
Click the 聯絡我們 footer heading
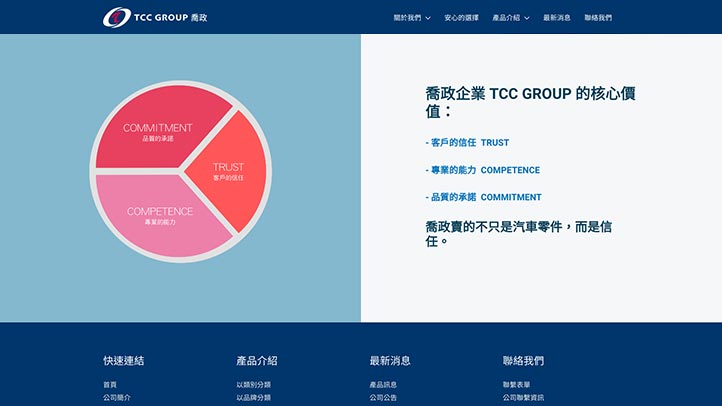click(523, 360)
